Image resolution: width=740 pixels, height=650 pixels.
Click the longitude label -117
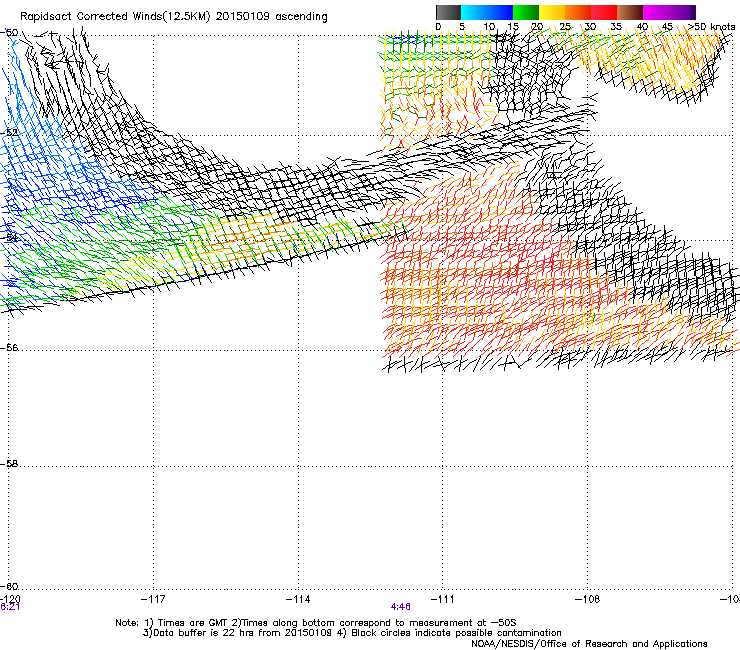[x=153, y=599]
